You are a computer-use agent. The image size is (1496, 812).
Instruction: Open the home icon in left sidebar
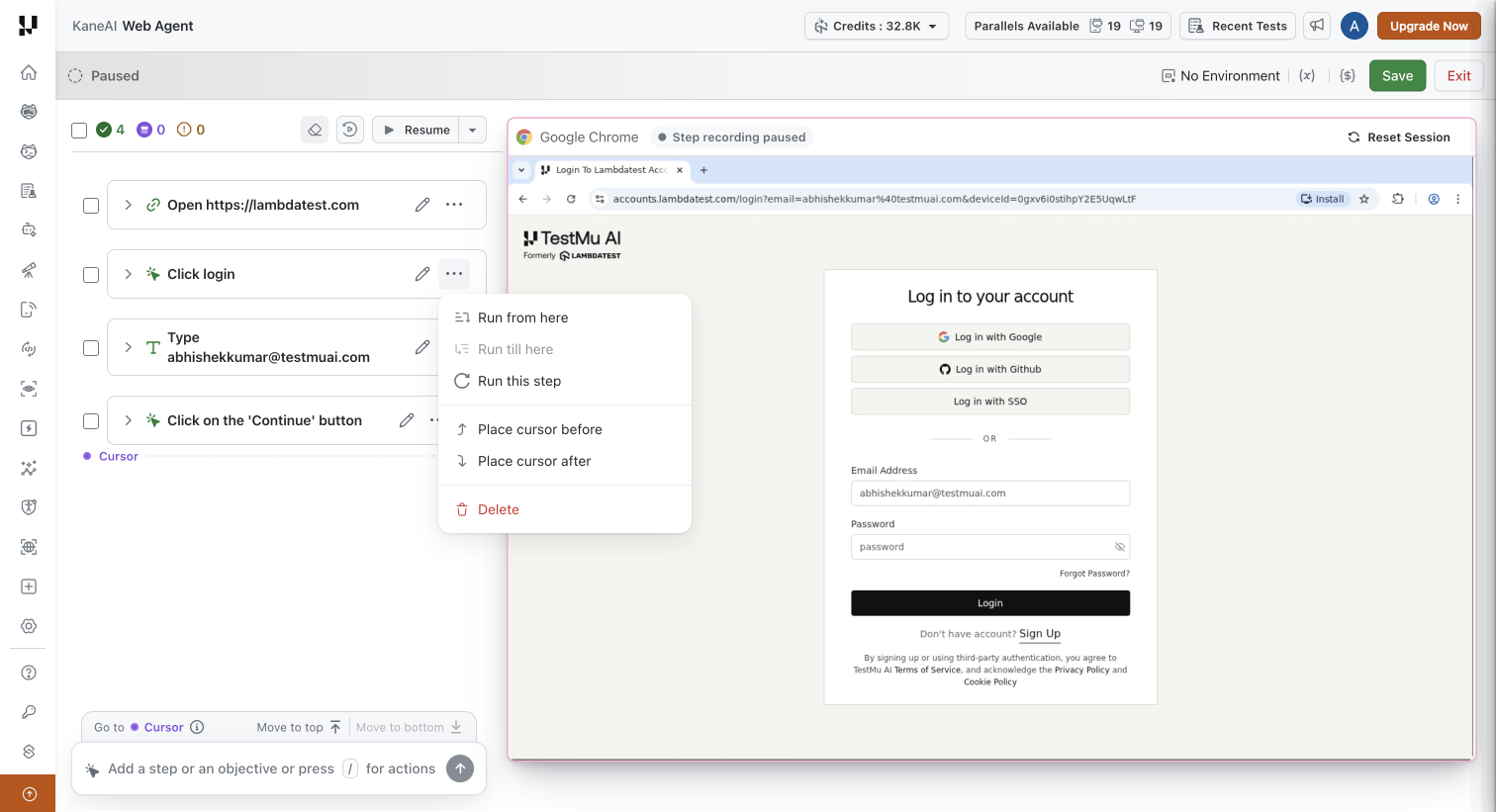point(29,72)
